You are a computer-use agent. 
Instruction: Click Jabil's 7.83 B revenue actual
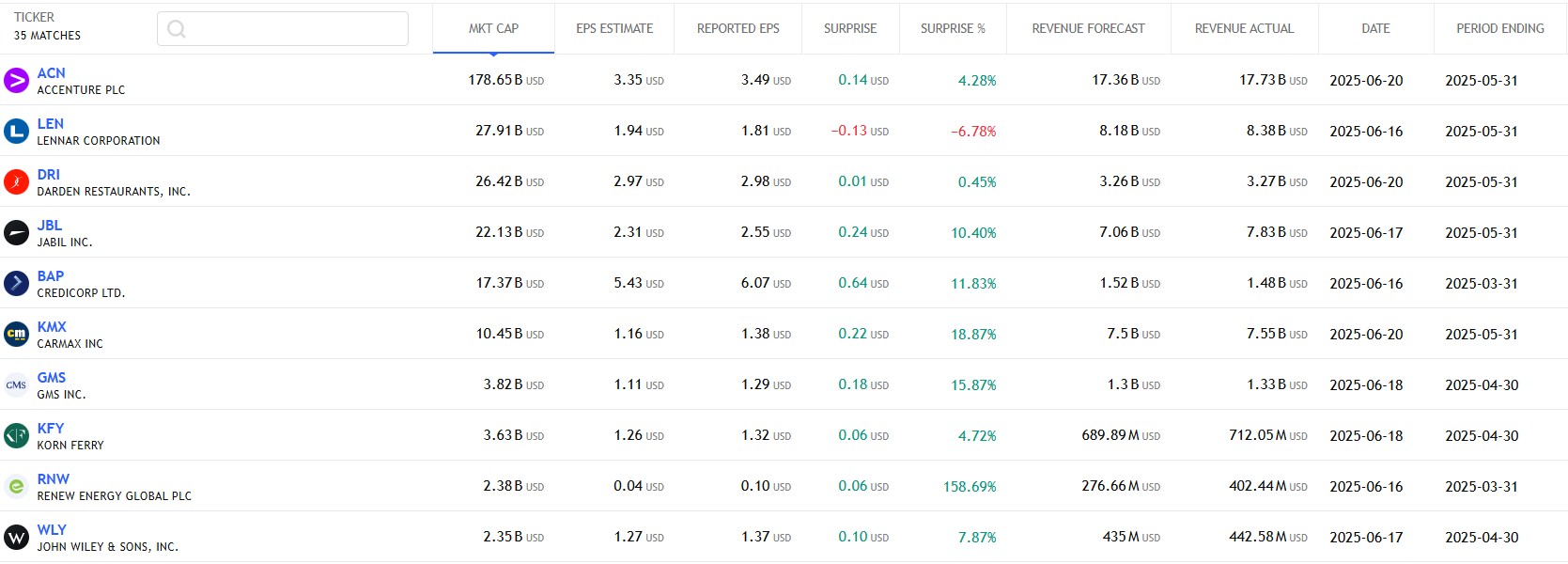(x=1277, y=233)
